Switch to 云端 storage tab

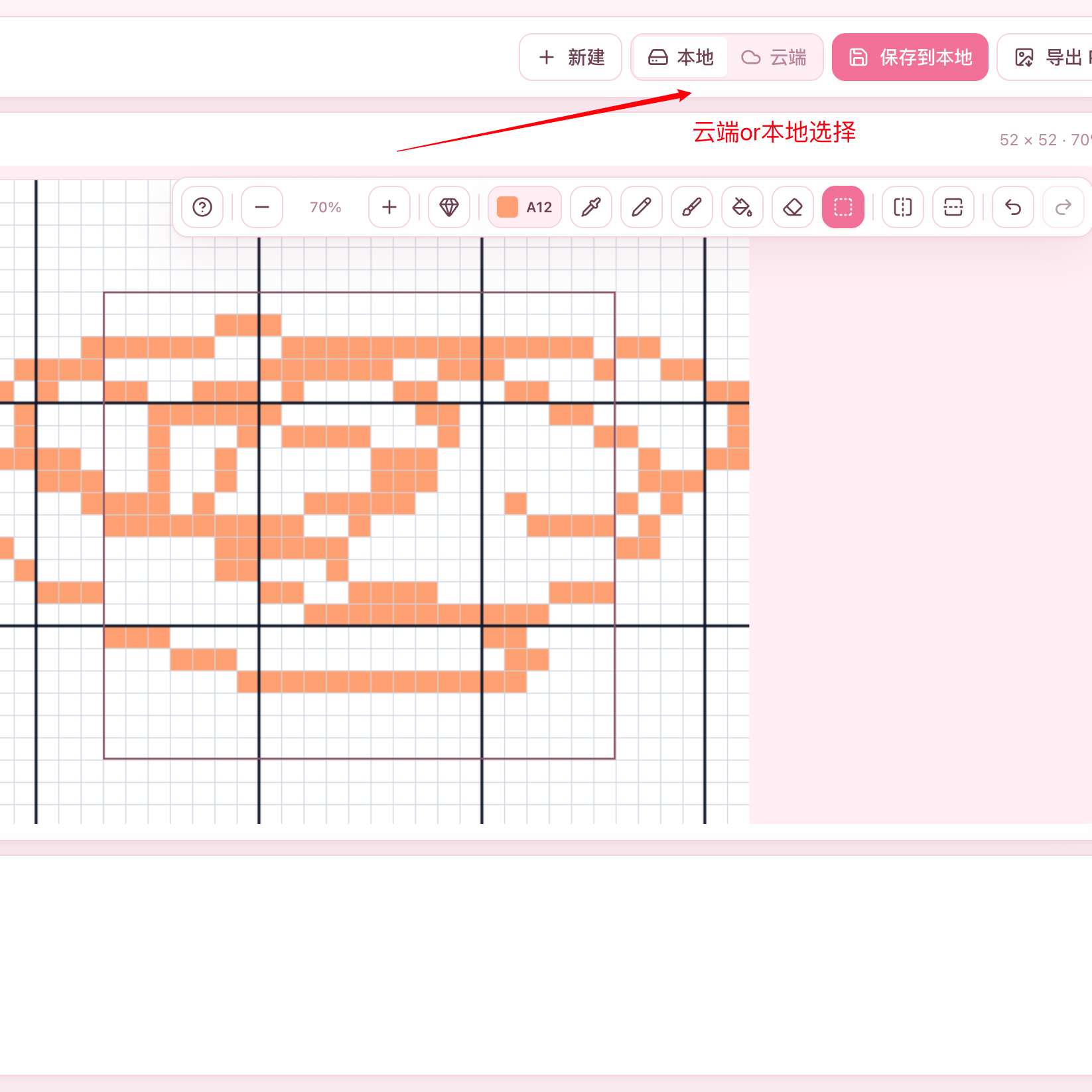click(774, 57)
